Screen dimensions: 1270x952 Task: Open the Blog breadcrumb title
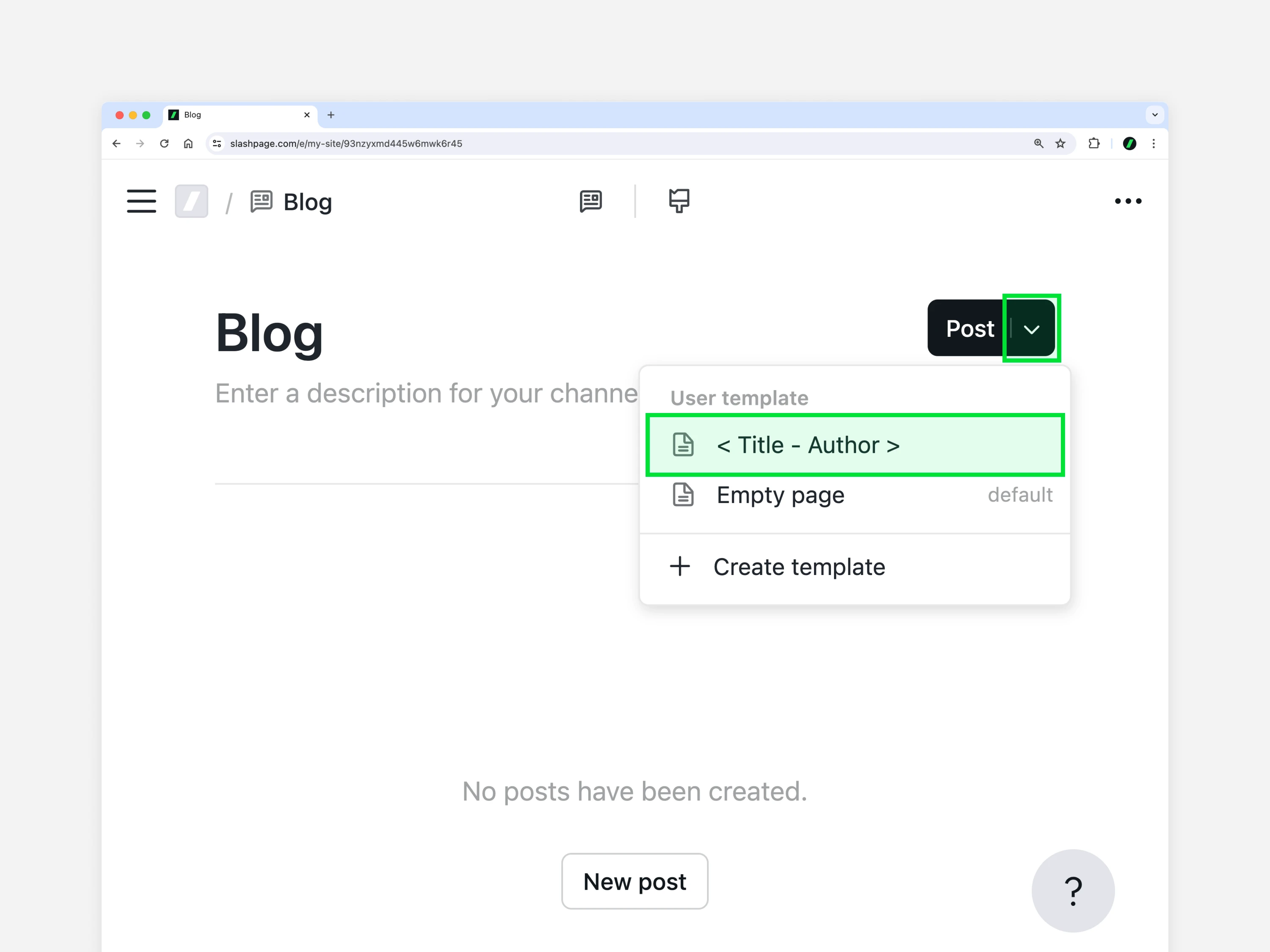[308, 202]
